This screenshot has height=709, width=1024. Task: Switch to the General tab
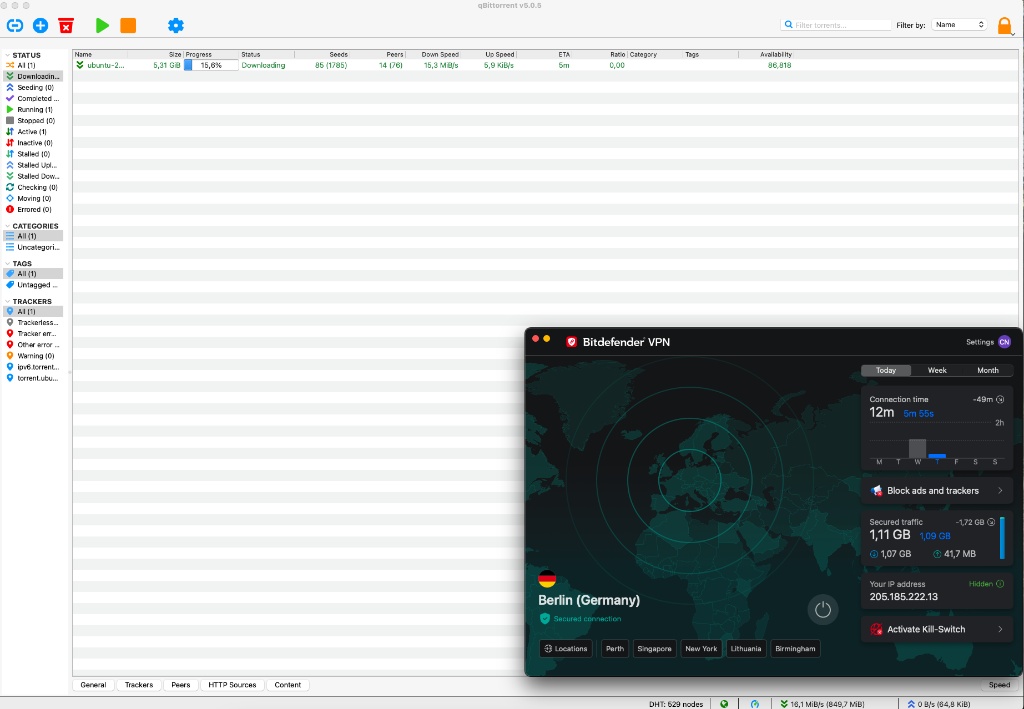[x=93, y=685]
